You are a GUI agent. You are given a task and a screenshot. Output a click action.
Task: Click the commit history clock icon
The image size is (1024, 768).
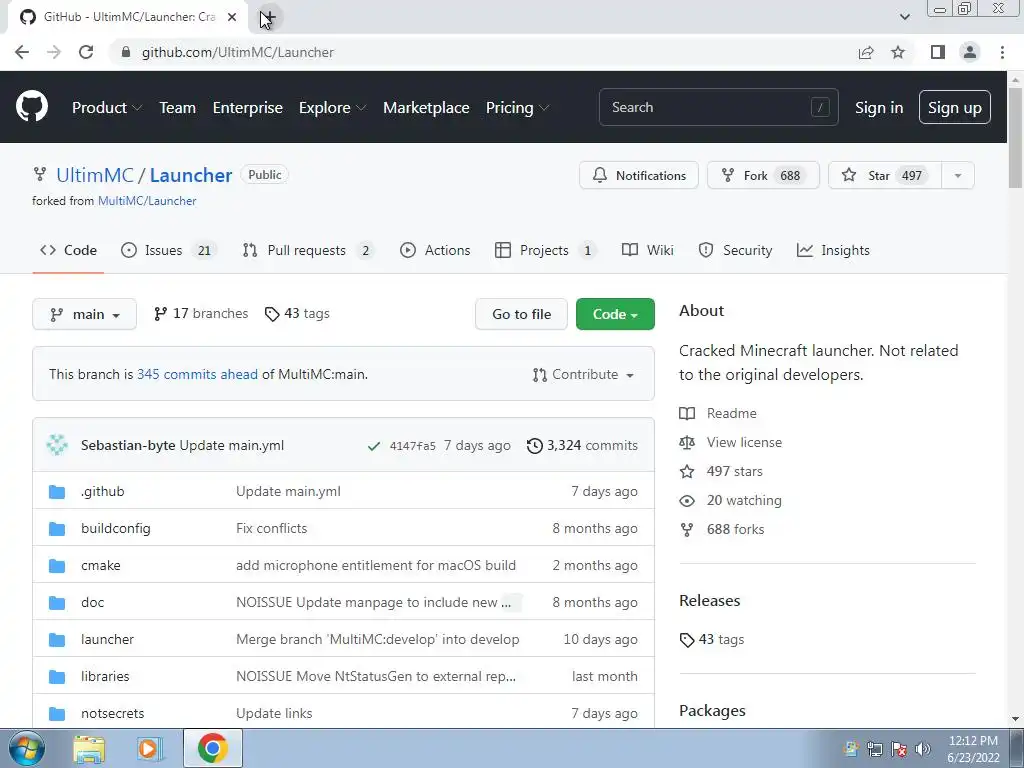point(534,445)
